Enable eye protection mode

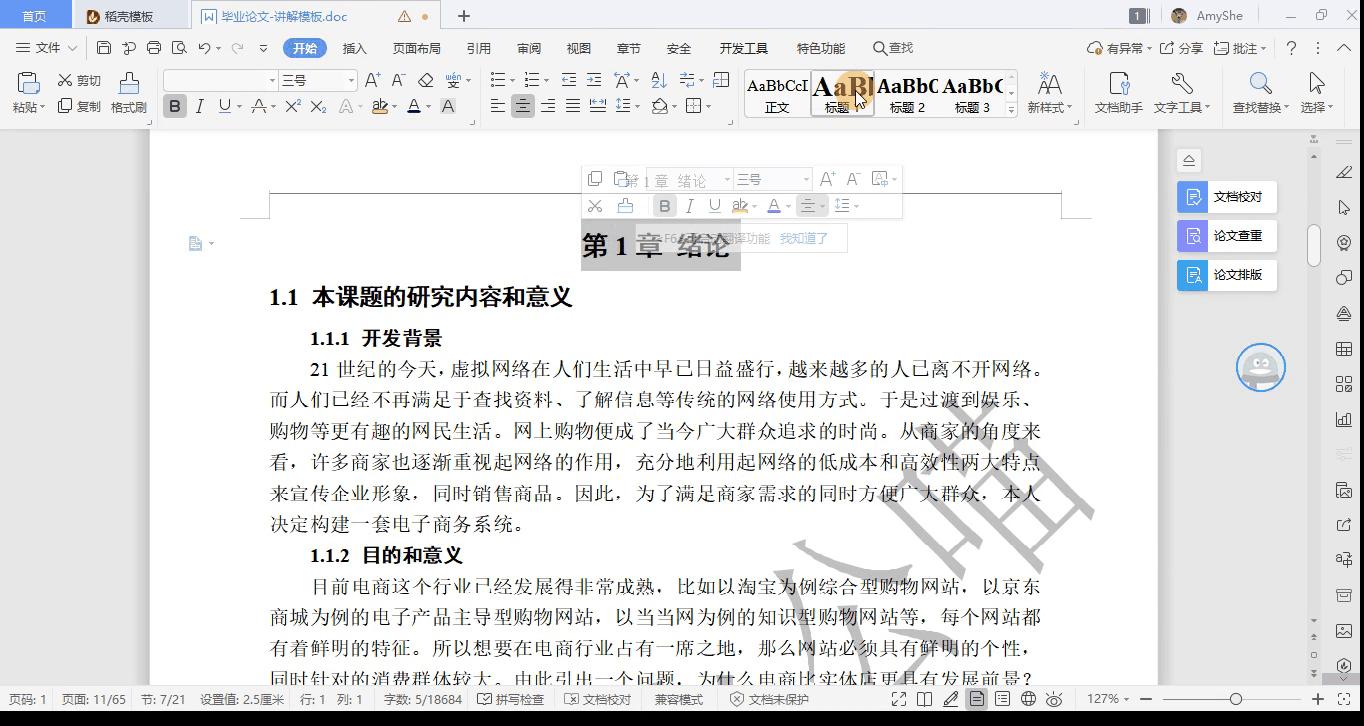click(1053, 699)
